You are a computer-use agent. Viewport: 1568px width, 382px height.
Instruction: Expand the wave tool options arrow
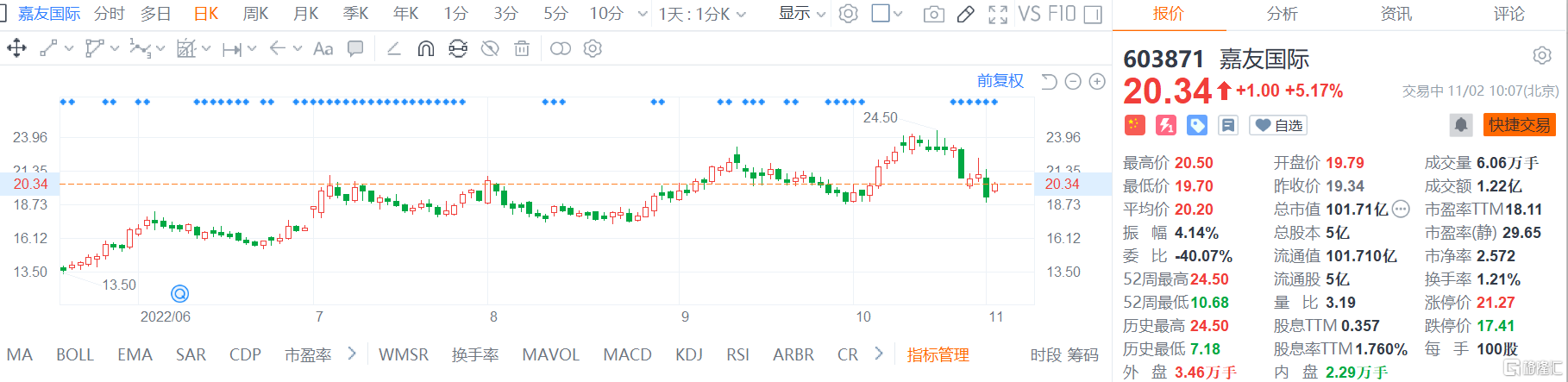[160, 49]
